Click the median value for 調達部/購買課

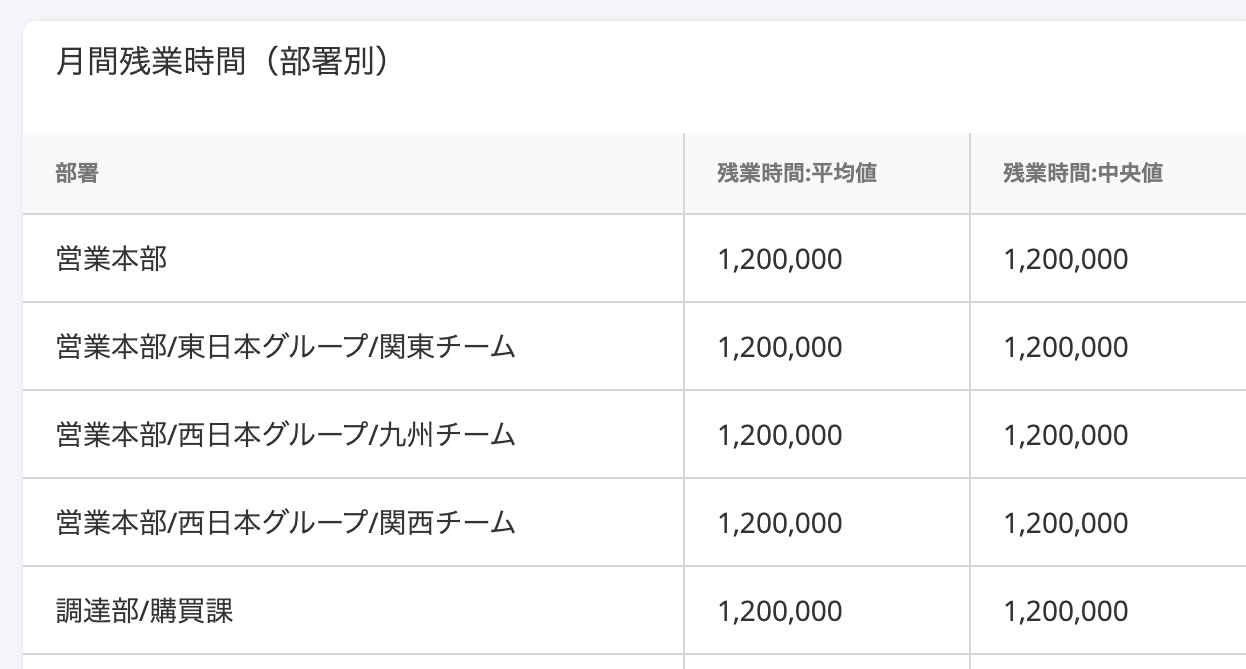[x=1066, y=612]
